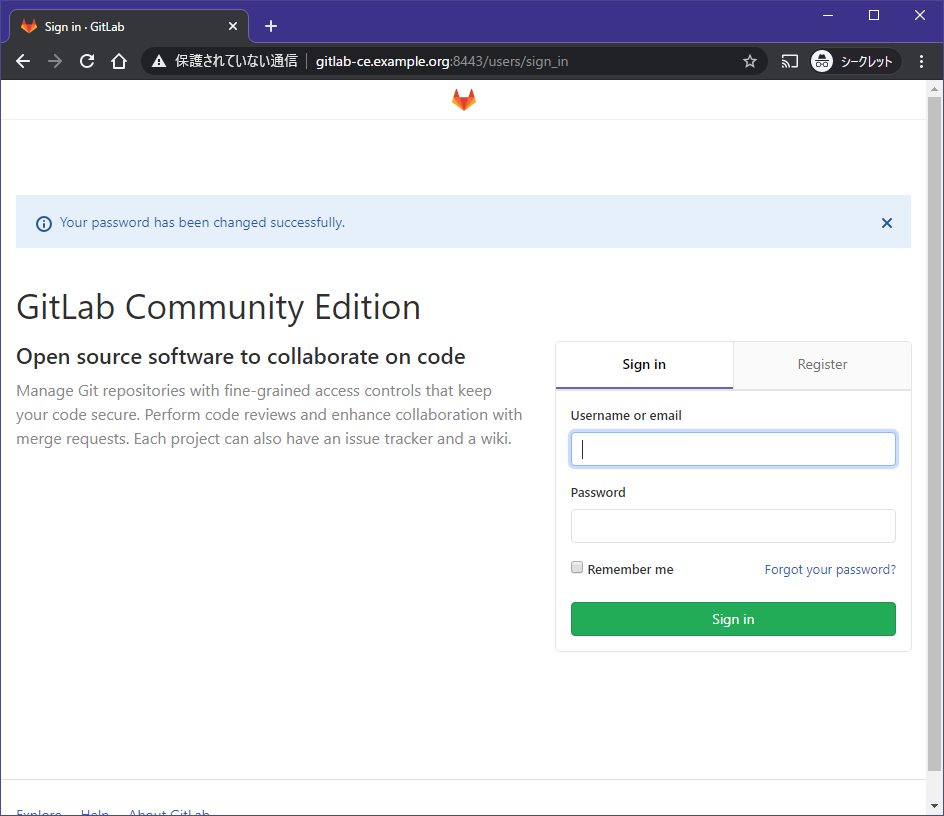
Task: Click the page's vertical scrollbar thumb
Action: click(x=934, y=434)
